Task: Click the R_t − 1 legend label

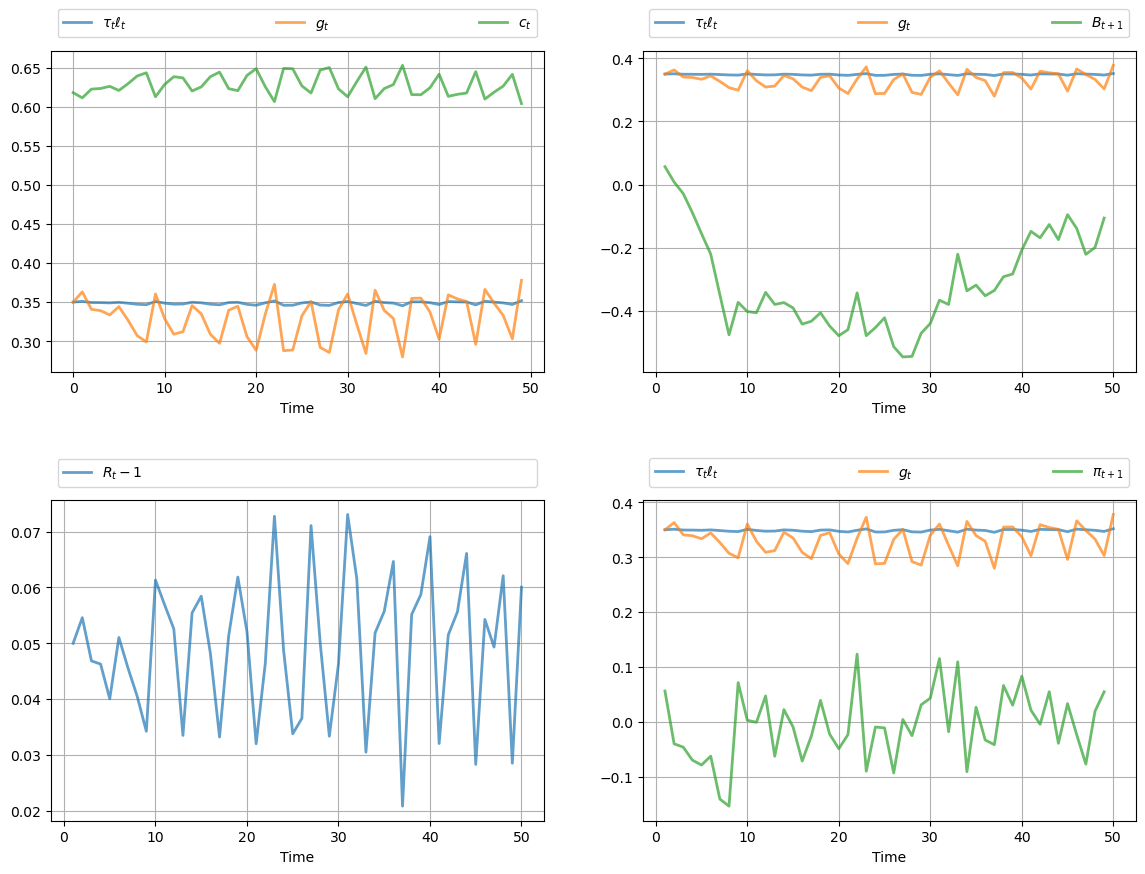Action: (x=123, y=473)
